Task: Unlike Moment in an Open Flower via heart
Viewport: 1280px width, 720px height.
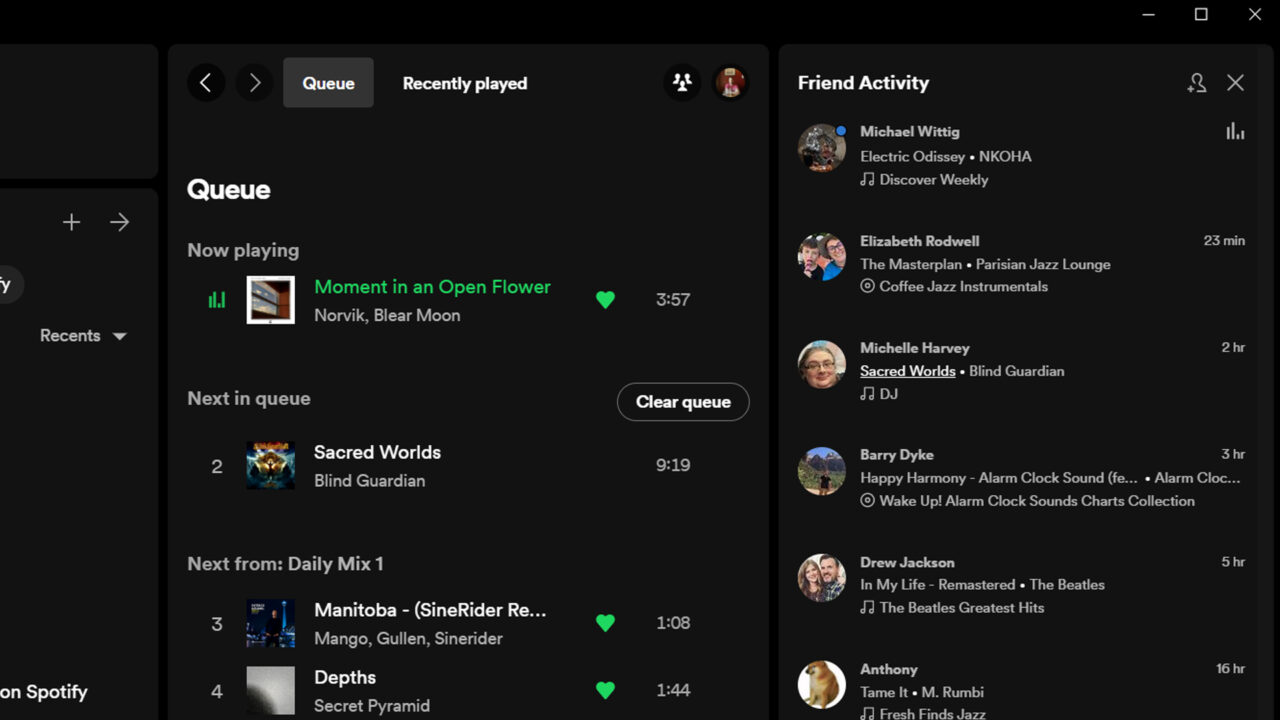Action: click(605, 299)
